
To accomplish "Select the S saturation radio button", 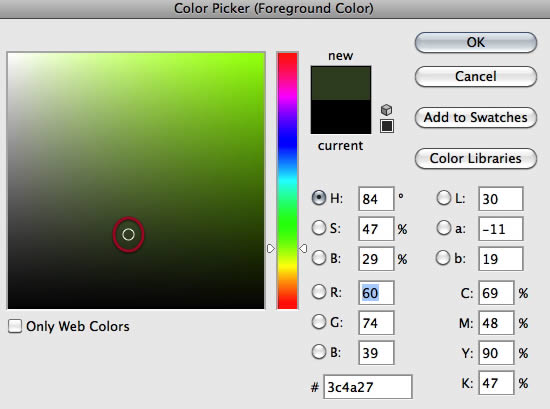I will [x=319, y=228].
